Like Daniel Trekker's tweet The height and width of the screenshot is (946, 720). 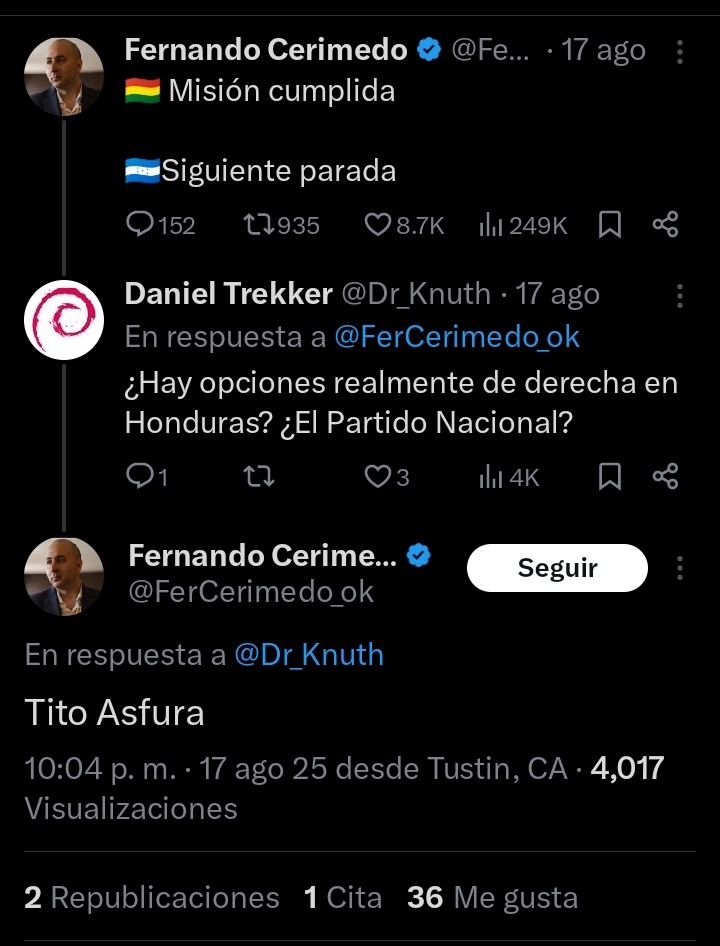coord(377,477)
